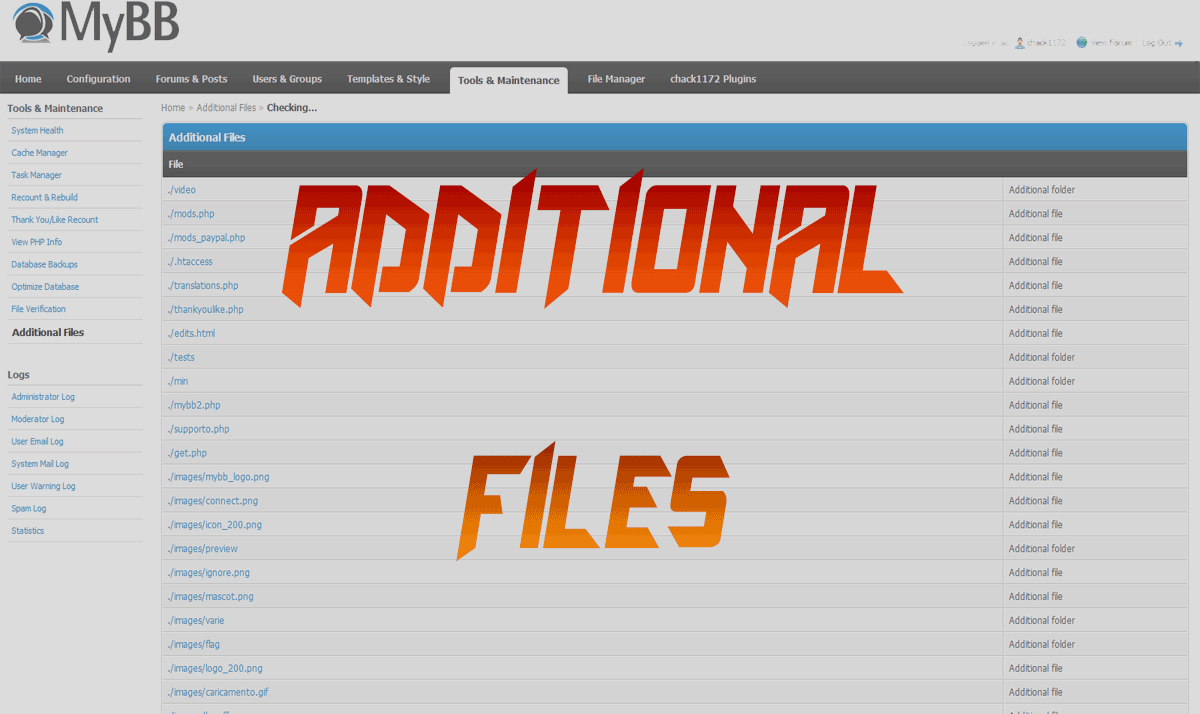Image resolution: width=1200 pixels, height=714 pixels.
Task: Click the globe icon for View Forum
Action: (x=1082, y=43)
